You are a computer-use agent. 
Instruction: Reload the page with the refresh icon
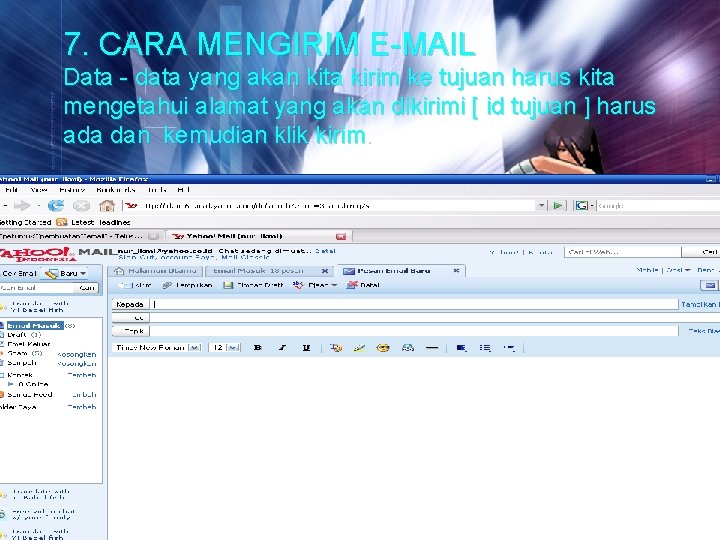coord(56,206)
